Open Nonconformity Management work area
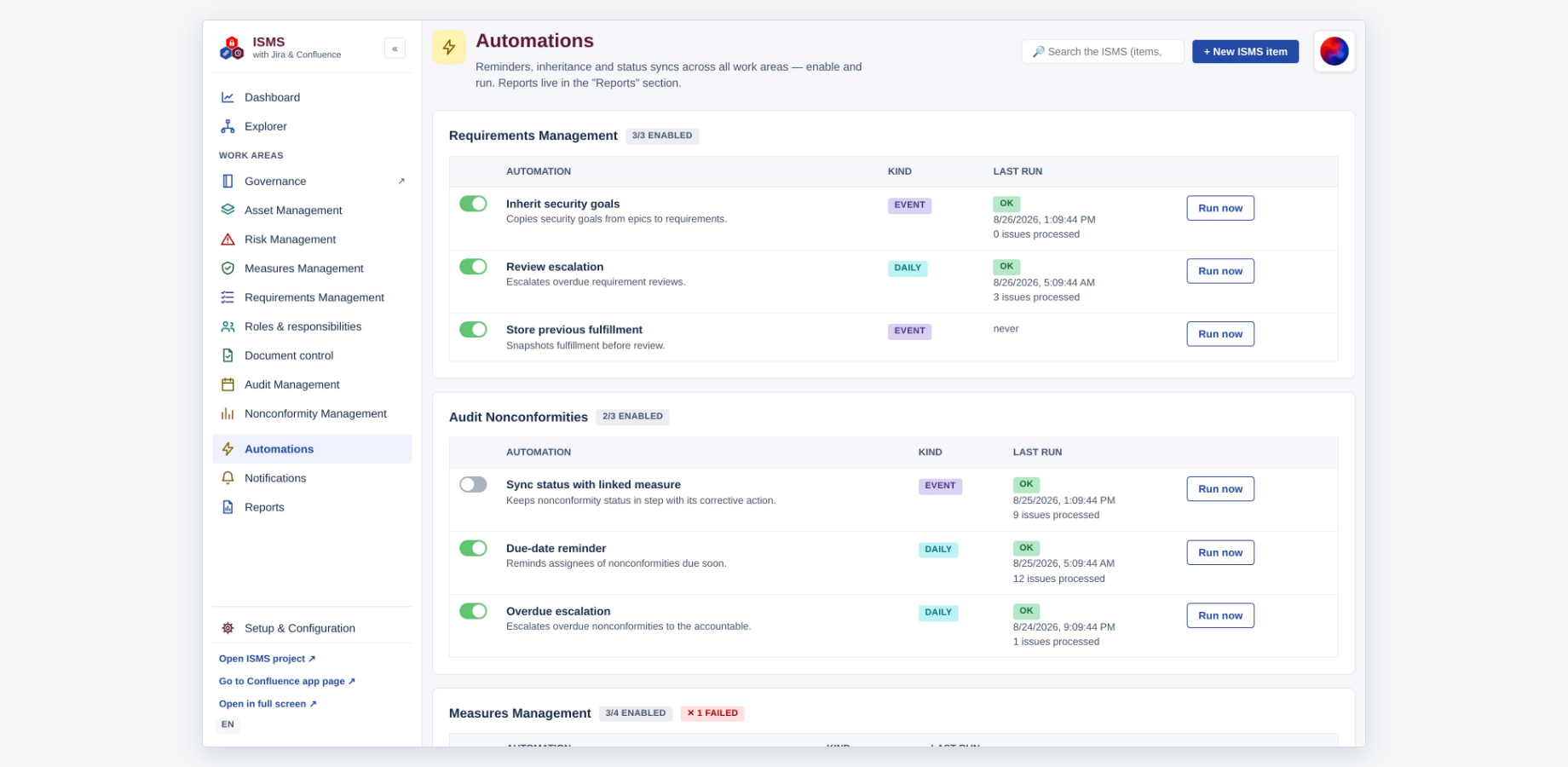This screenshot has width=1568, height=767. coord(312,413)
